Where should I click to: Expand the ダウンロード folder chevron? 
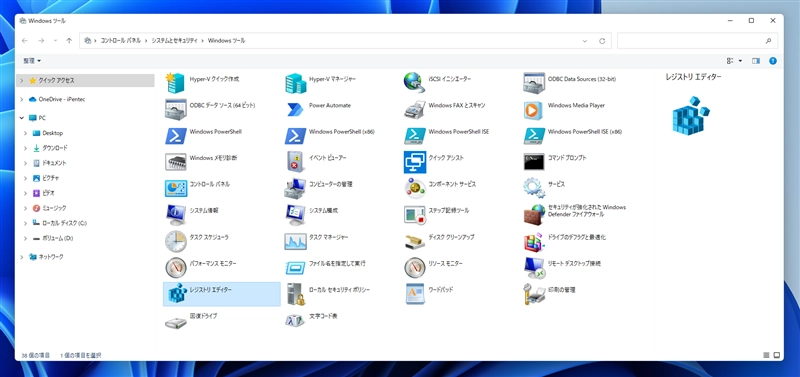pos(26,148)
